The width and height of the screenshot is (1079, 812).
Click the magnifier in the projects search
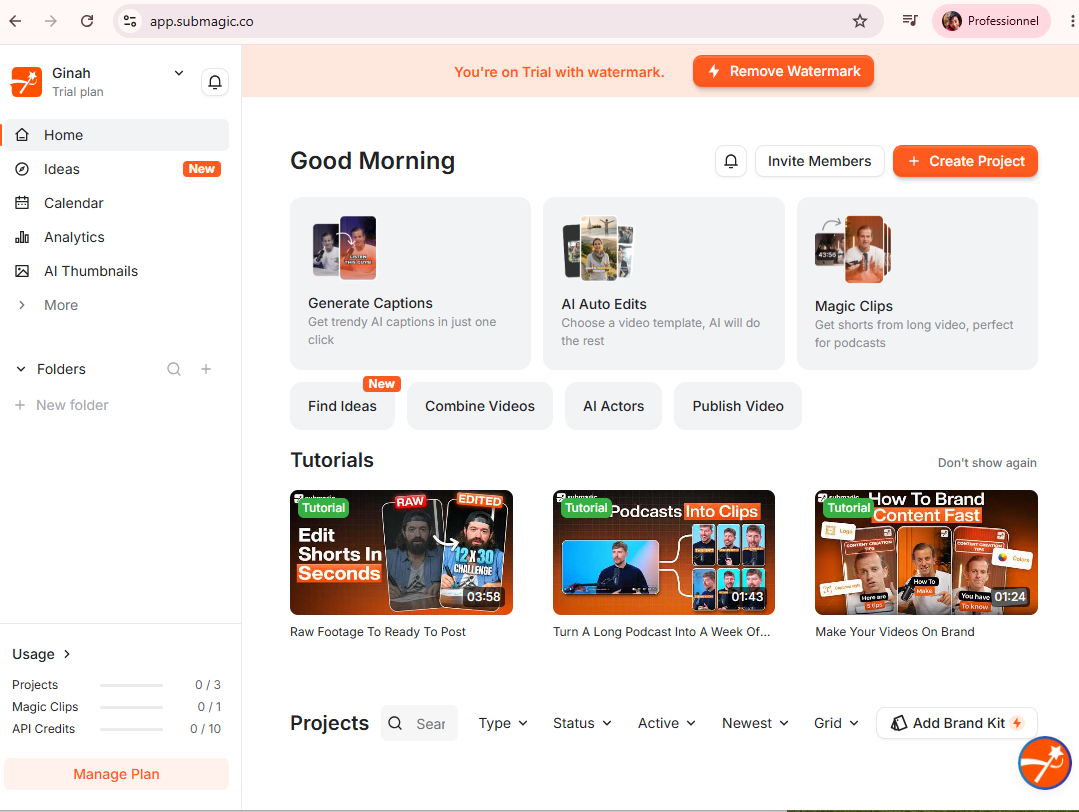tap(395, 723)
